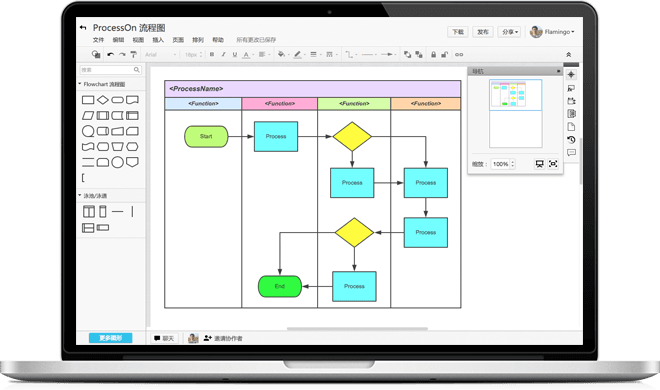
Task: Open the text alignment dropdown
Action: click(x=263, y=54)
